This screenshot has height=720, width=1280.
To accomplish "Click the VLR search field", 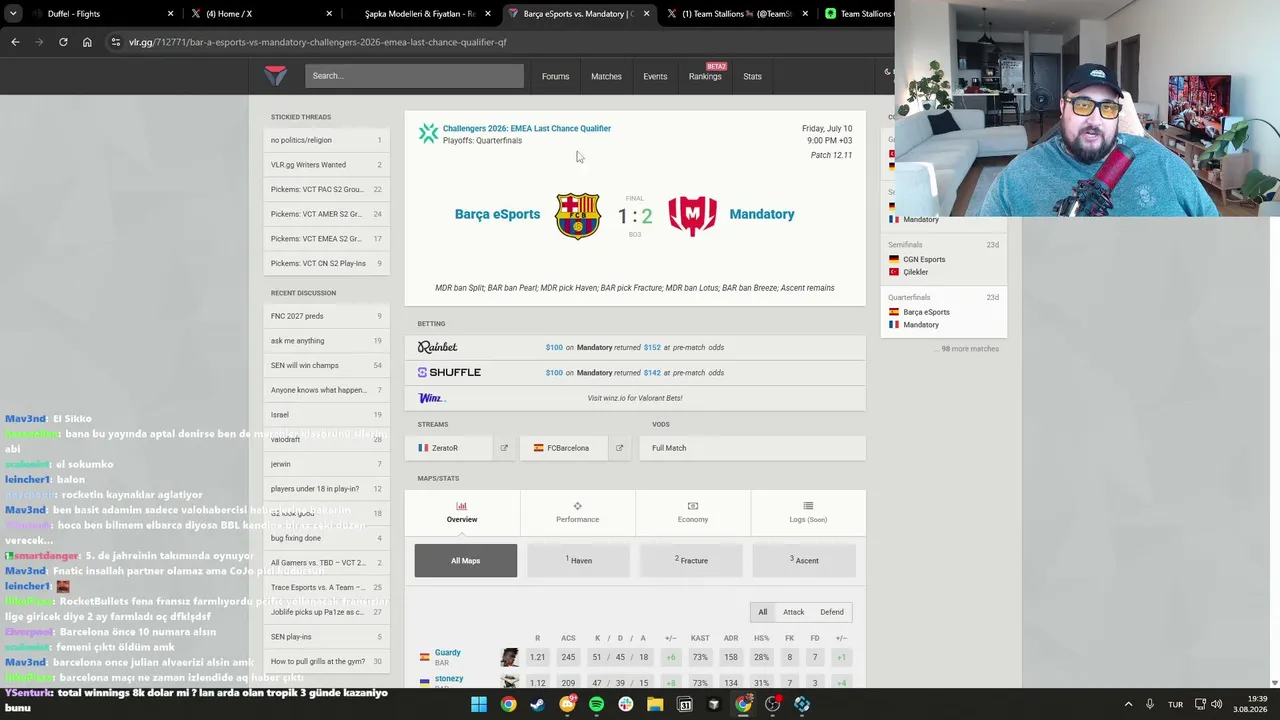I will point(414,76).
